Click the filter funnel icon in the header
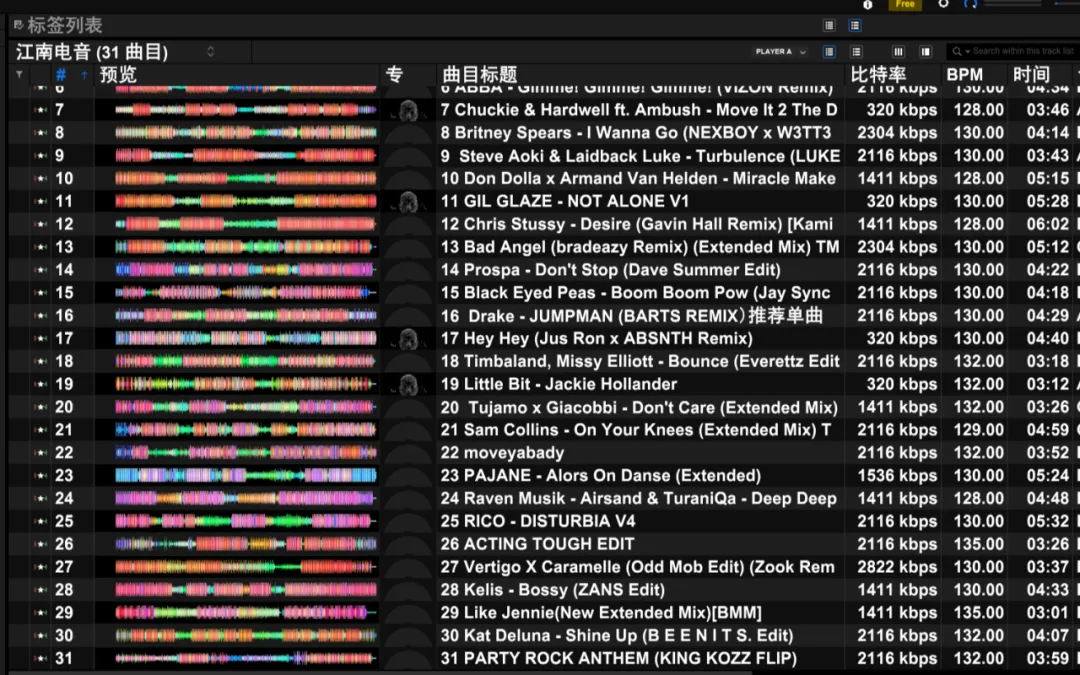The width and height of the screenshot is (1080, 675). pos(19,74)
